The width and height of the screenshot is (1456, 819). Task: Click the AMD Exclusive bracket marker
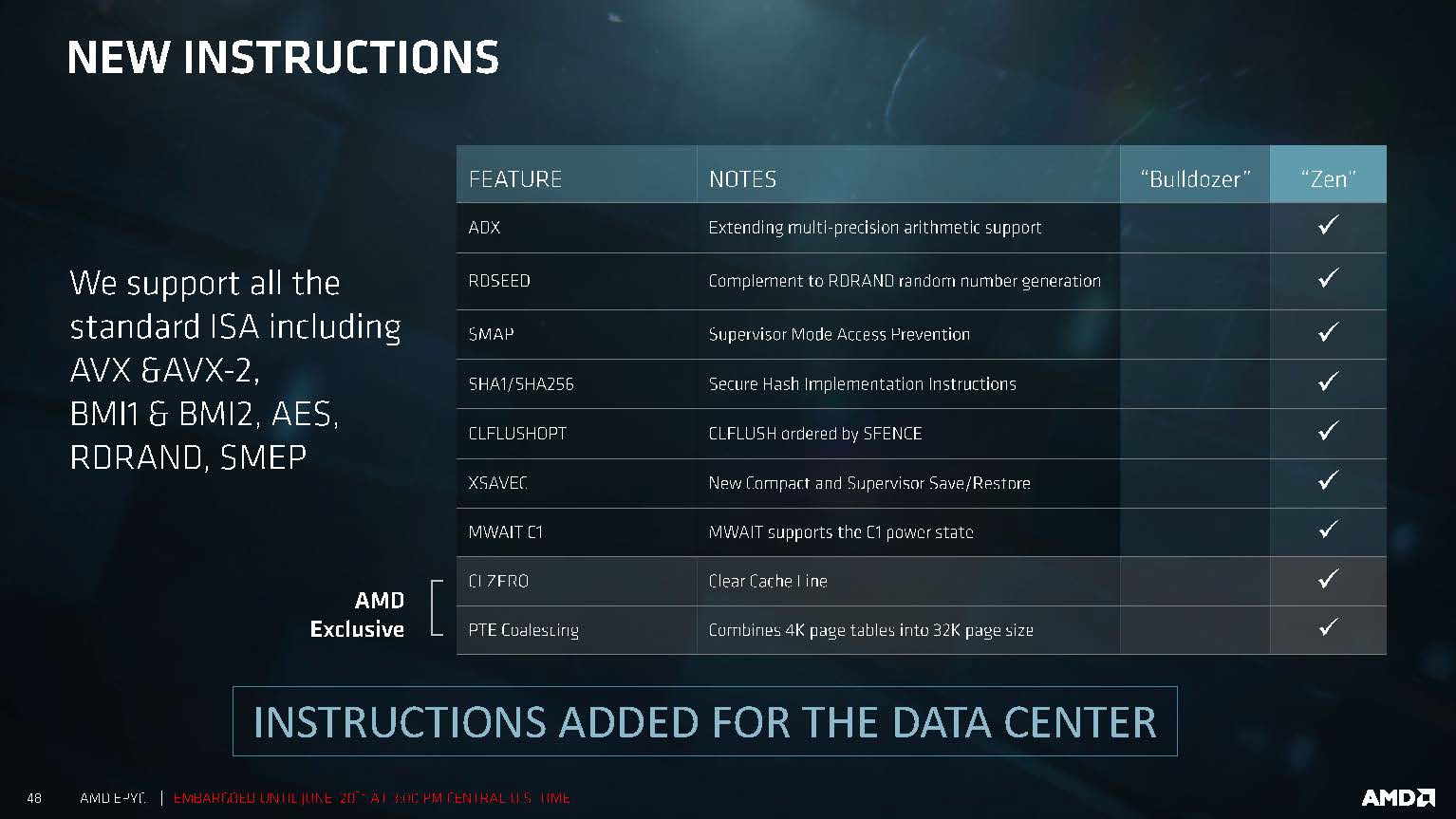click(437, 606)
